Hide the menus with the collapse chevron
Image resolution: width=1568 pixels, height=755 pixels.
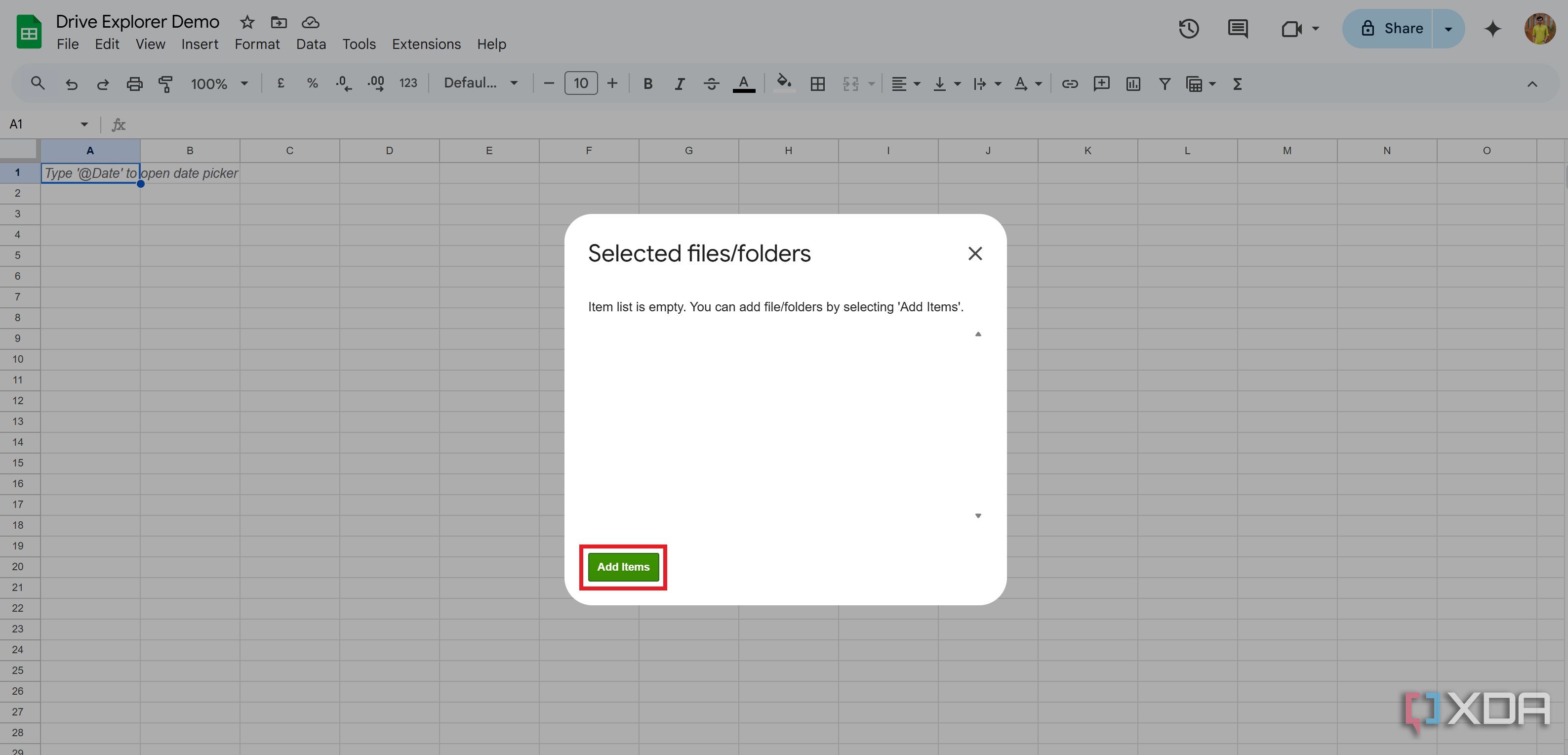point(1531,84)
